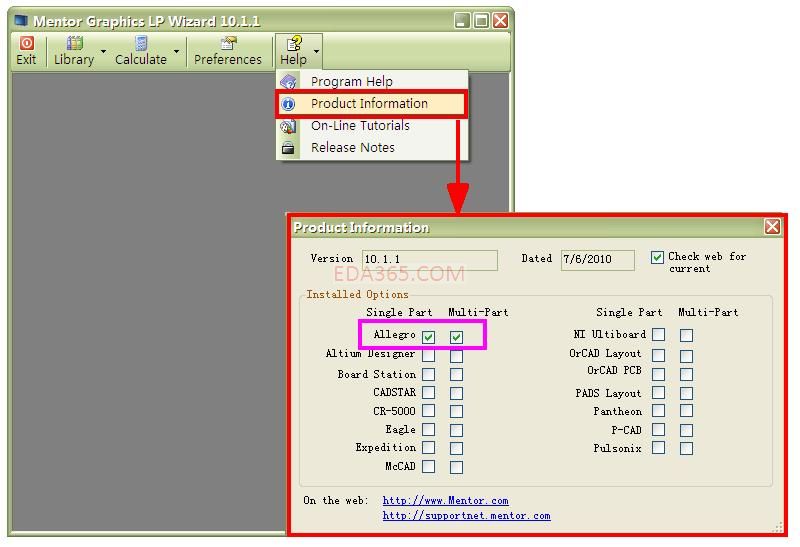800x547 pixels.
Task: Toggle Allegro Single Part checkbox
Action: [x=429, y=337]
